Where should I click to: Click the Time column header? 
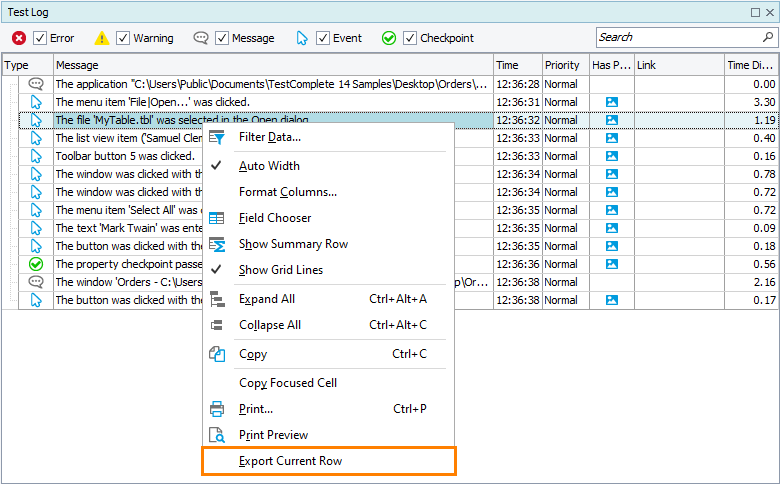click(x=508, y=65)
